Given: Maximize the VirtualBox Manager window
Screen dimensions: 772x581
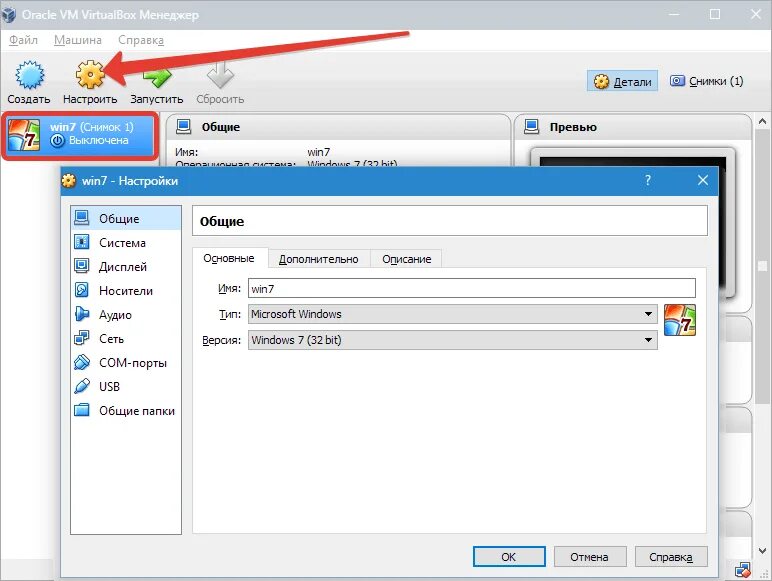Looking at the screenshot, I should point(715,15).
